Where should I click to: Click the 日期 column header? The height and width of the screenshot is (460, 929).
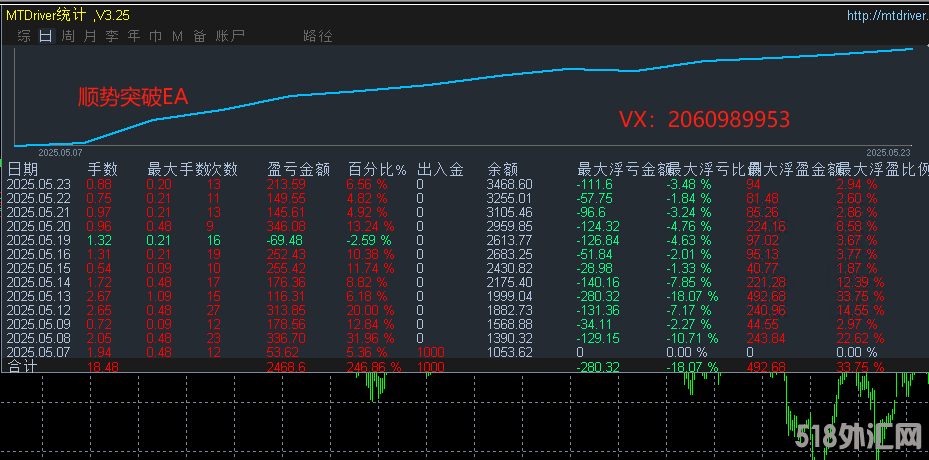click(23, 169)
